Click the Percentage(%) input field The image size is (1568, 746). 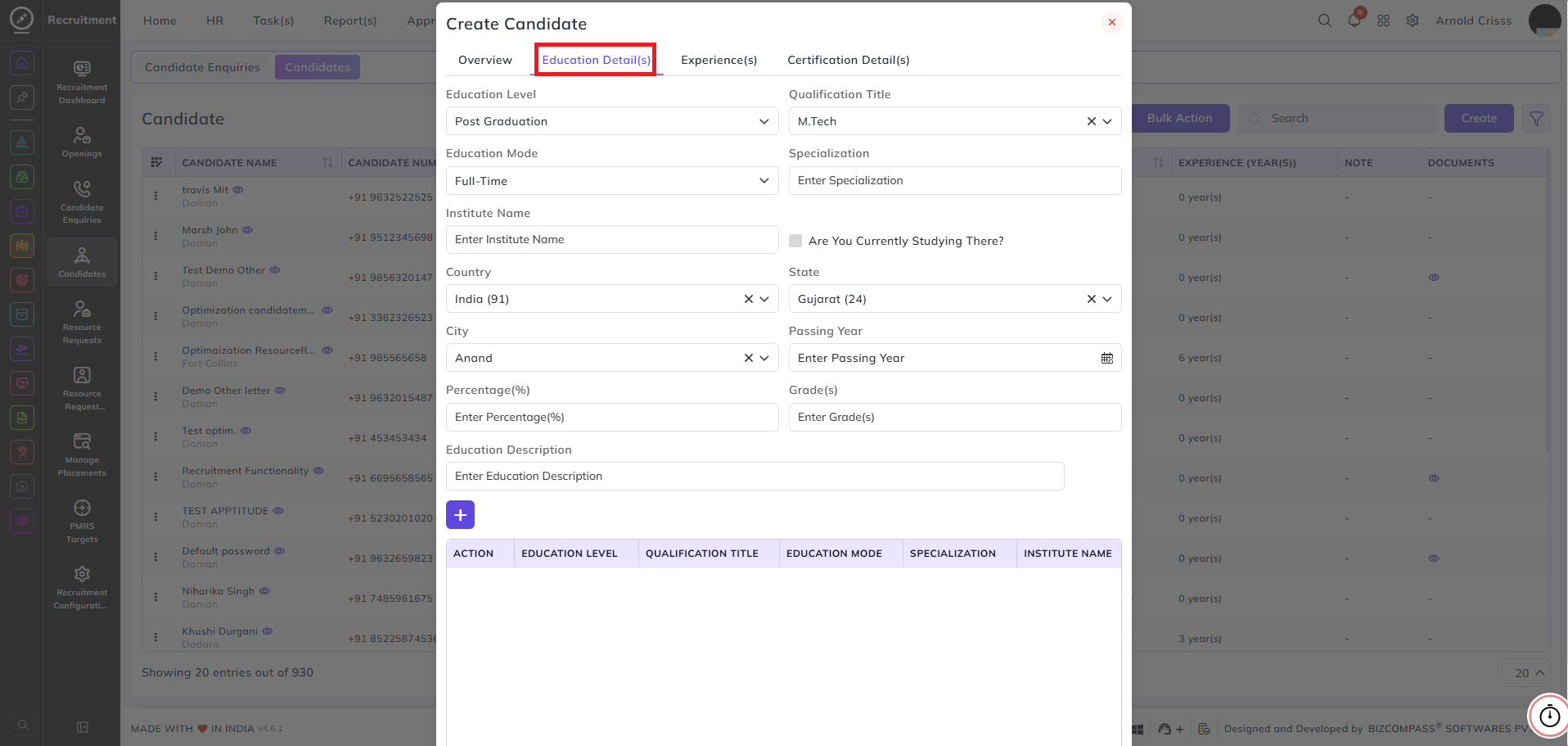612,418
